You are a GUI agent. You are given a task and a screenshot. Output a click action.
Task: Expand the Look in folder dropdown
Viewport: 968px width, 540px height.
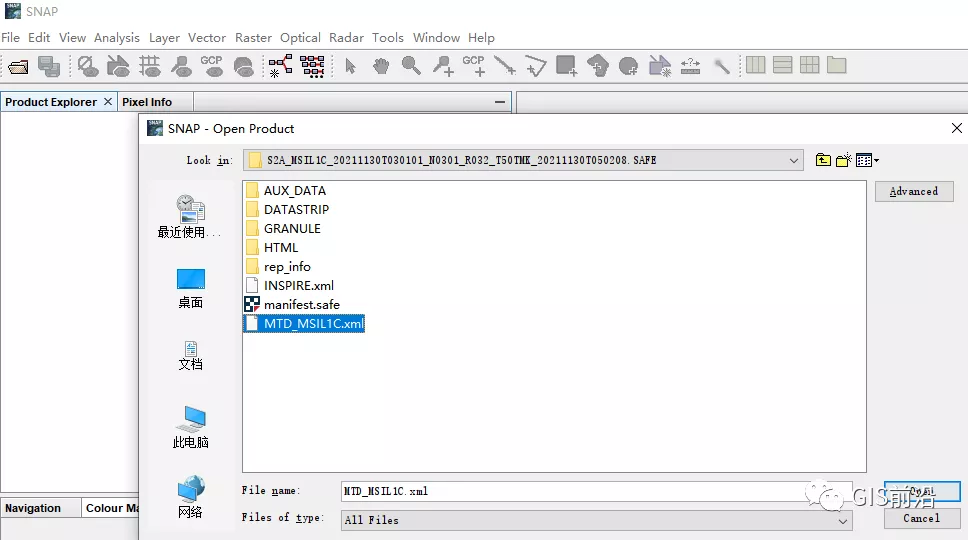click(x=793, y=160)
